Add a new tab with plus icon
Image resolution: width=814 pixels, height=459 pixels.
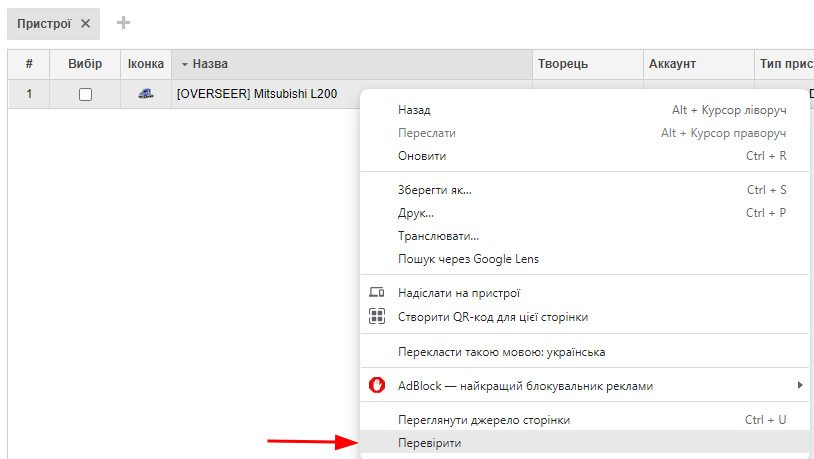pyautogui.click(x=123, y=23)
